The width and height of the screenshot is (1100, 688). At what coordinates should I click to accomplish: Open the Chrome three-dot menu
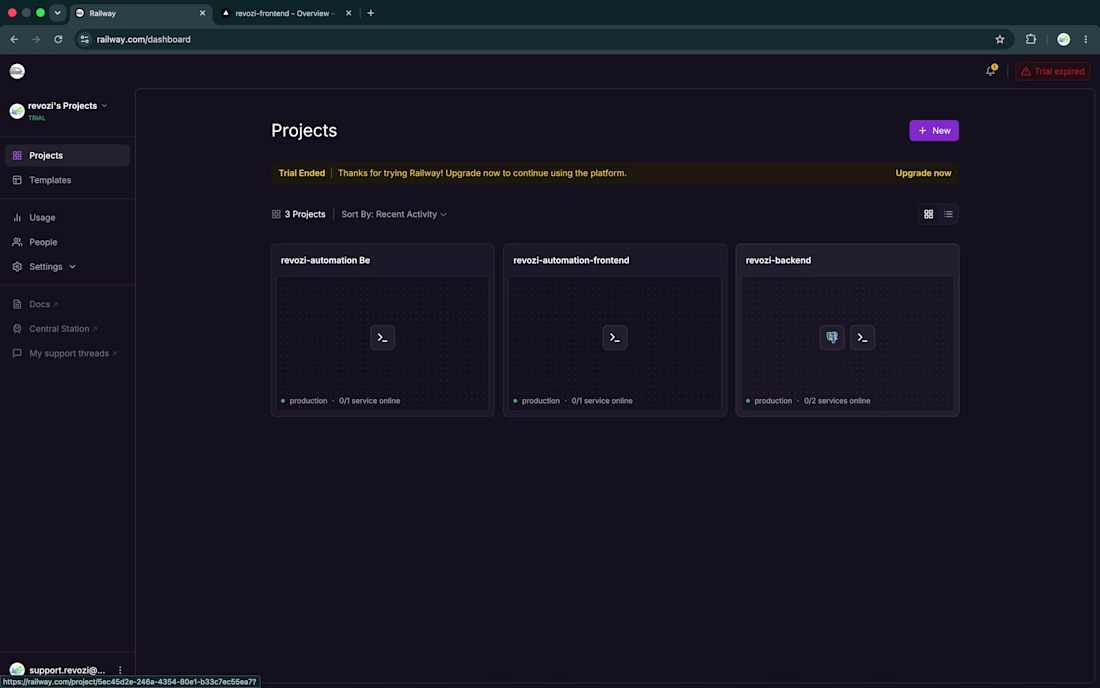click(1085, 39)
